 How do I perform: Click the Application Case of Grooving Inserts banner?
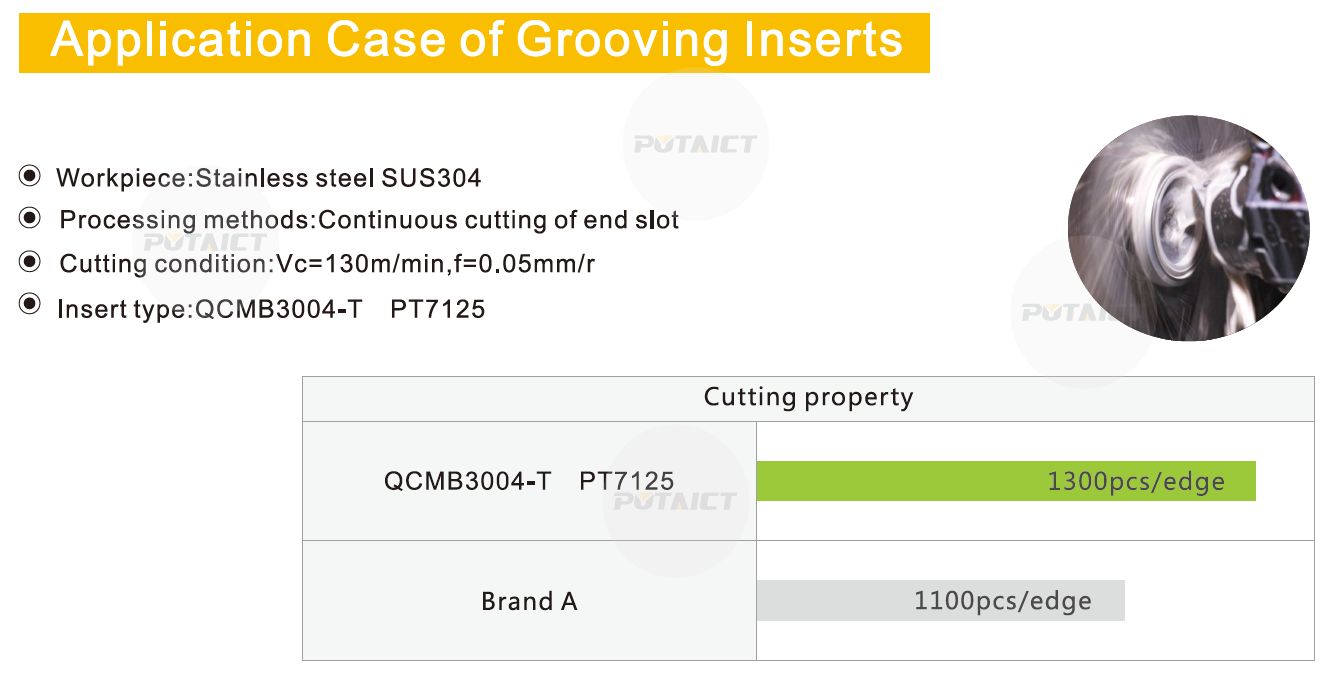474,42
